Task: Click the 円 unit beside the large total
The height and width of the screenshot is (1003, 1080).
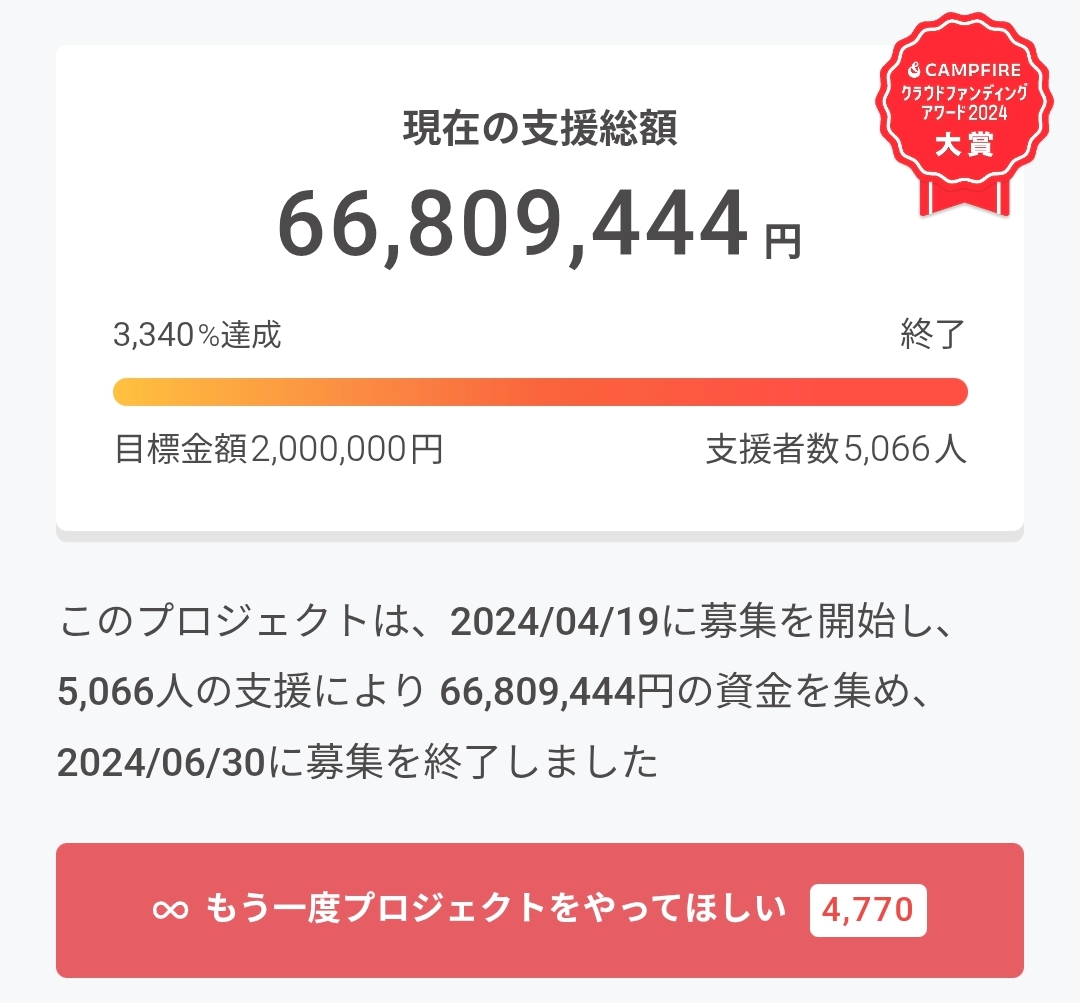Action: click(783, 241)
